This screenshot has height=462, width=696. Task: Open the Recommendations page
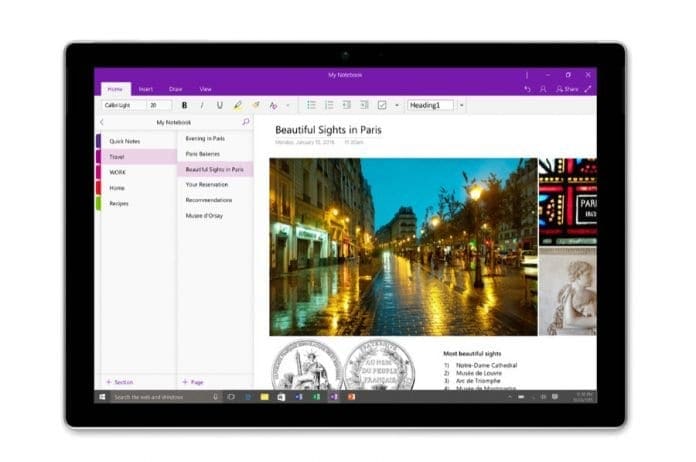[x=215, y=200]
